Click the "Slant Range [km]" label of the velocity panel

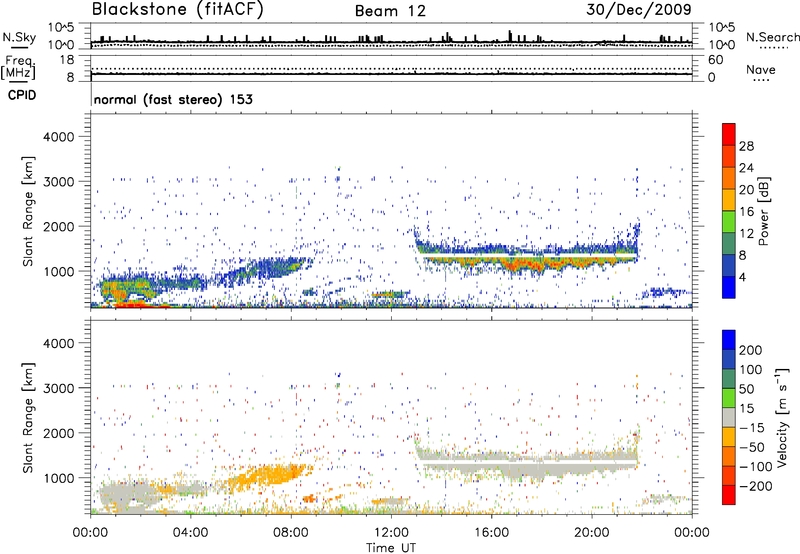click(x=28, y=417)
